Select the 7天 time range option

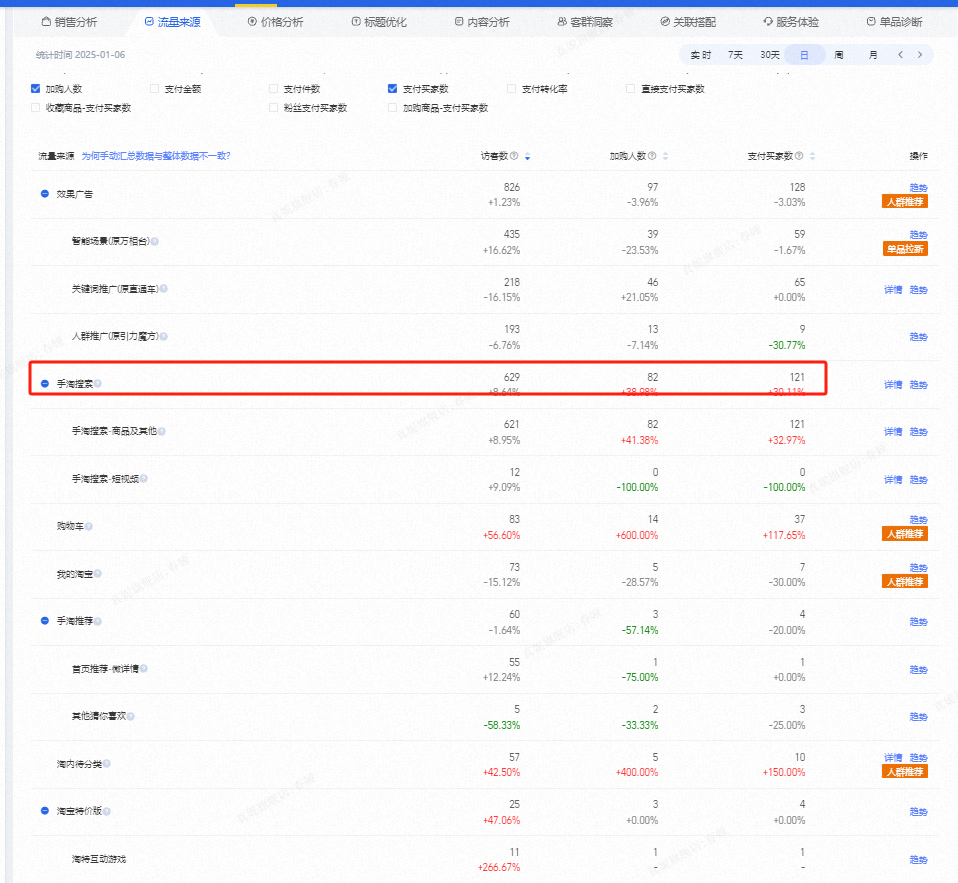[735, 55]
